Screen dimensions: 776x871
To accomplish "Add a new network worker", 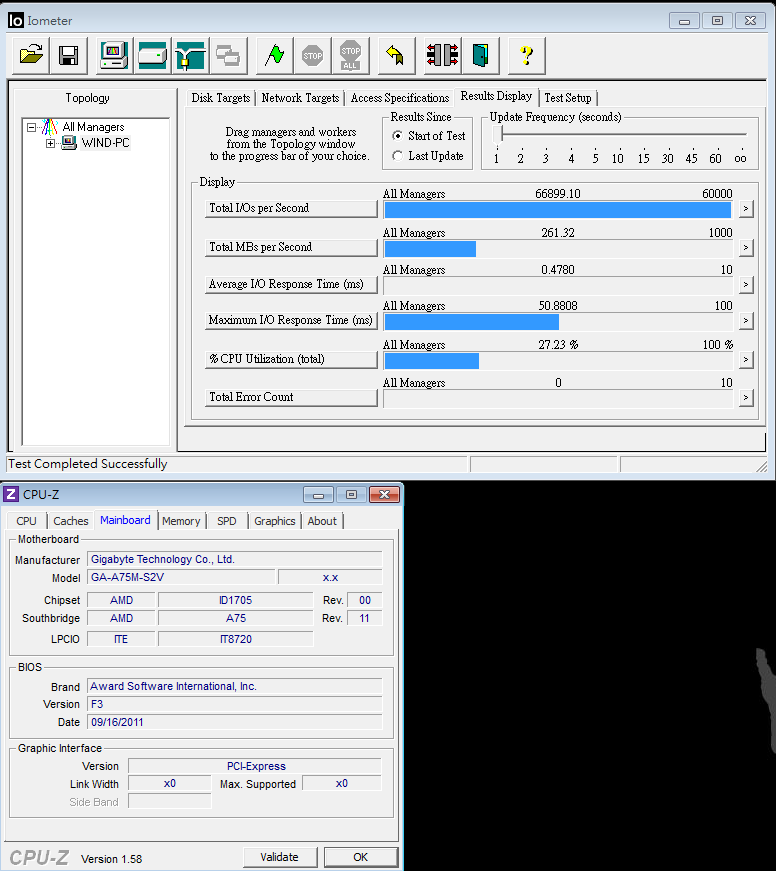I will (190, 55).
